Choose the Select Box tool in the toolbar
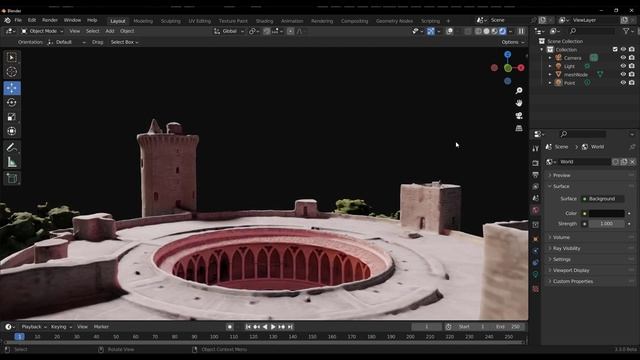Screen dimensions: 640x360 coord(11,58)
